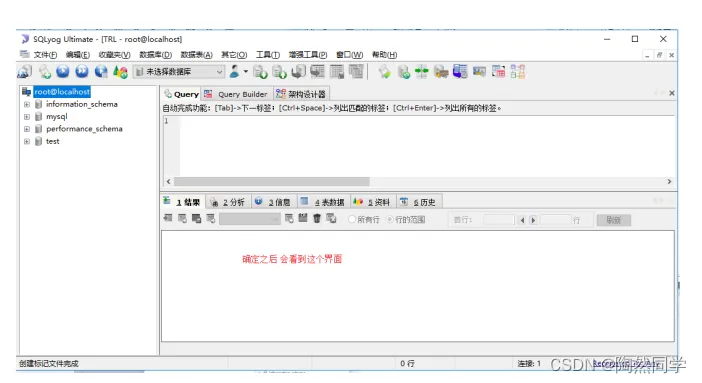Open a new query editor icon

click(x=45, y=72)
